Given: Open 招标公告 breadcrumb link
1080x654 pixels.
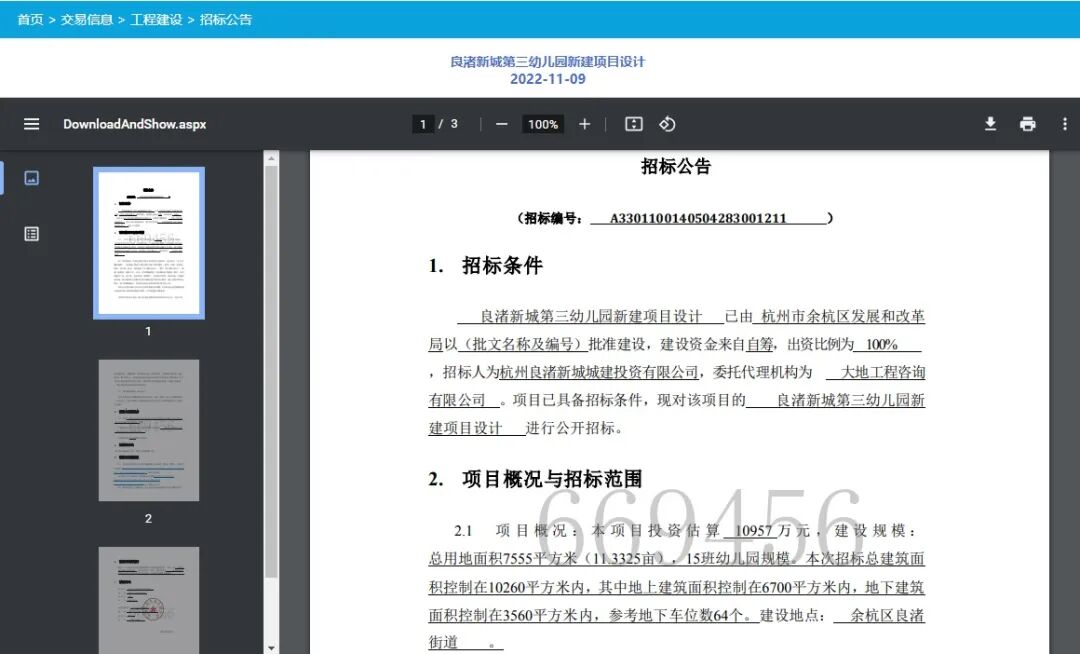Looking at the screenshot, I should coord(226,19).
